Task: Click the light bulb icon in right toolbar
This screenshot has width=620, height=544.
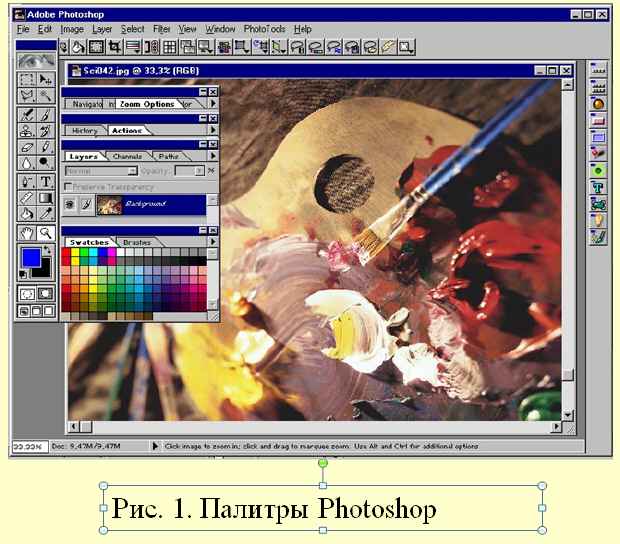Action: pos(598,220)
